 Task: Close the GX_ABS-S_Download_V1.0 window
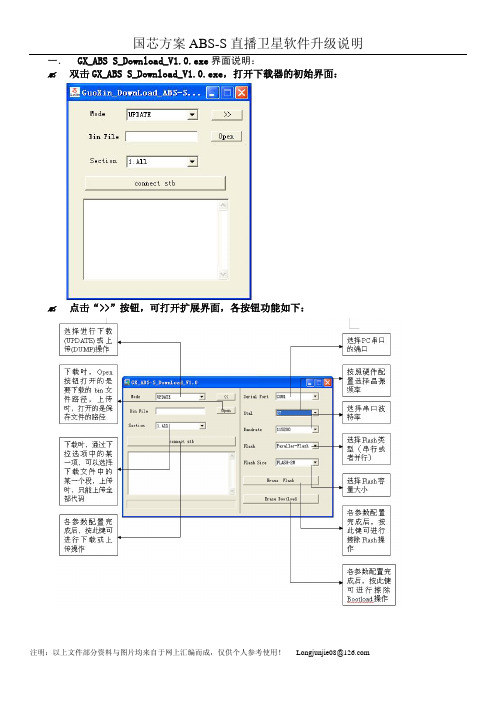tap(327, 383)
